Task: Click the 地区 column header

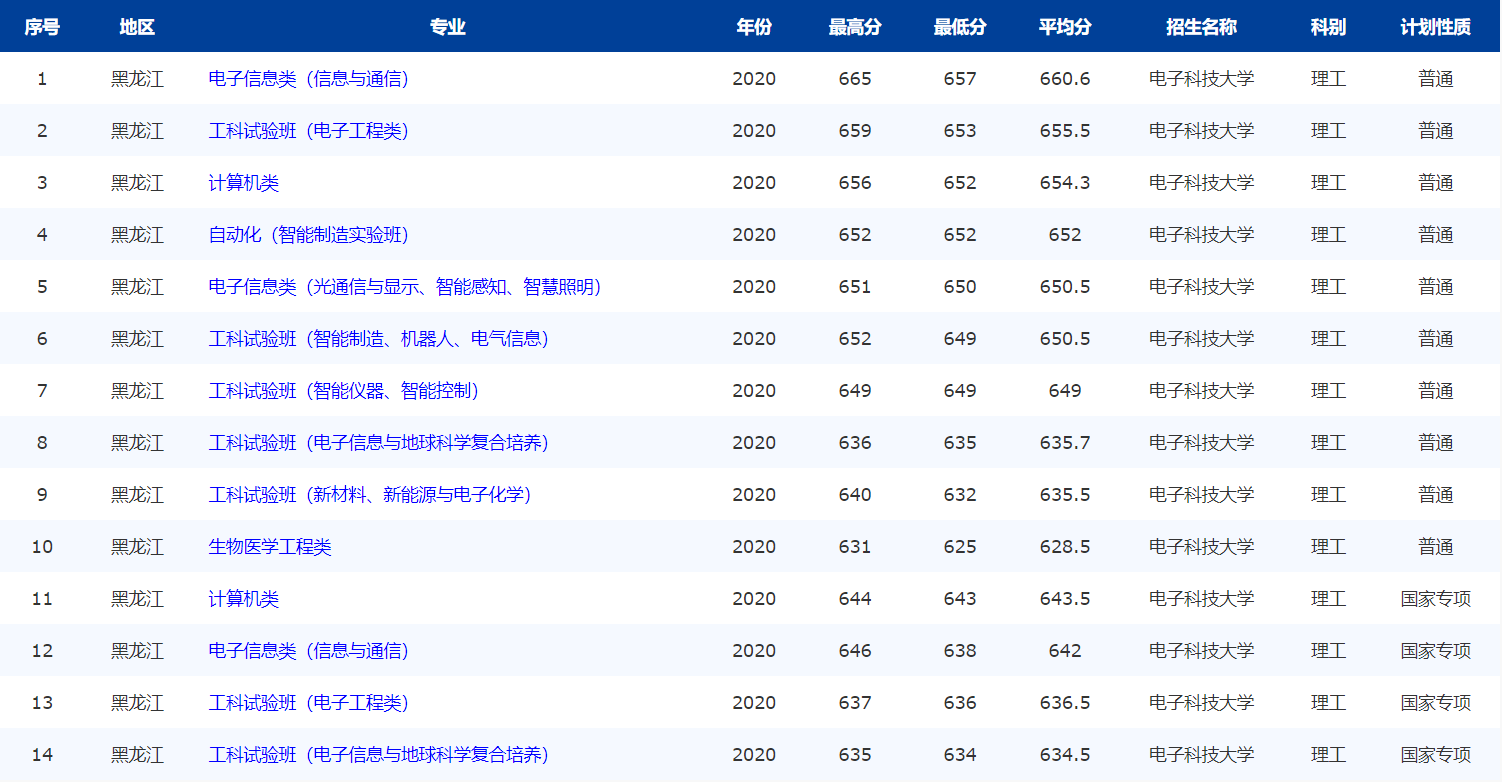Action: [137, 27]
